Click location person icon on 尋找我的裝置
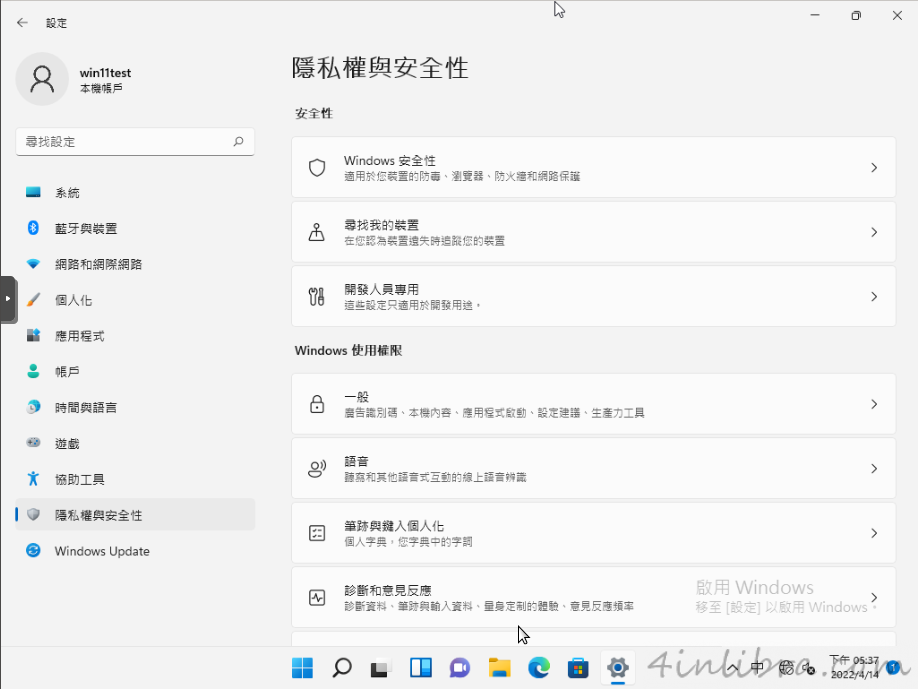 tap(317, 232)
